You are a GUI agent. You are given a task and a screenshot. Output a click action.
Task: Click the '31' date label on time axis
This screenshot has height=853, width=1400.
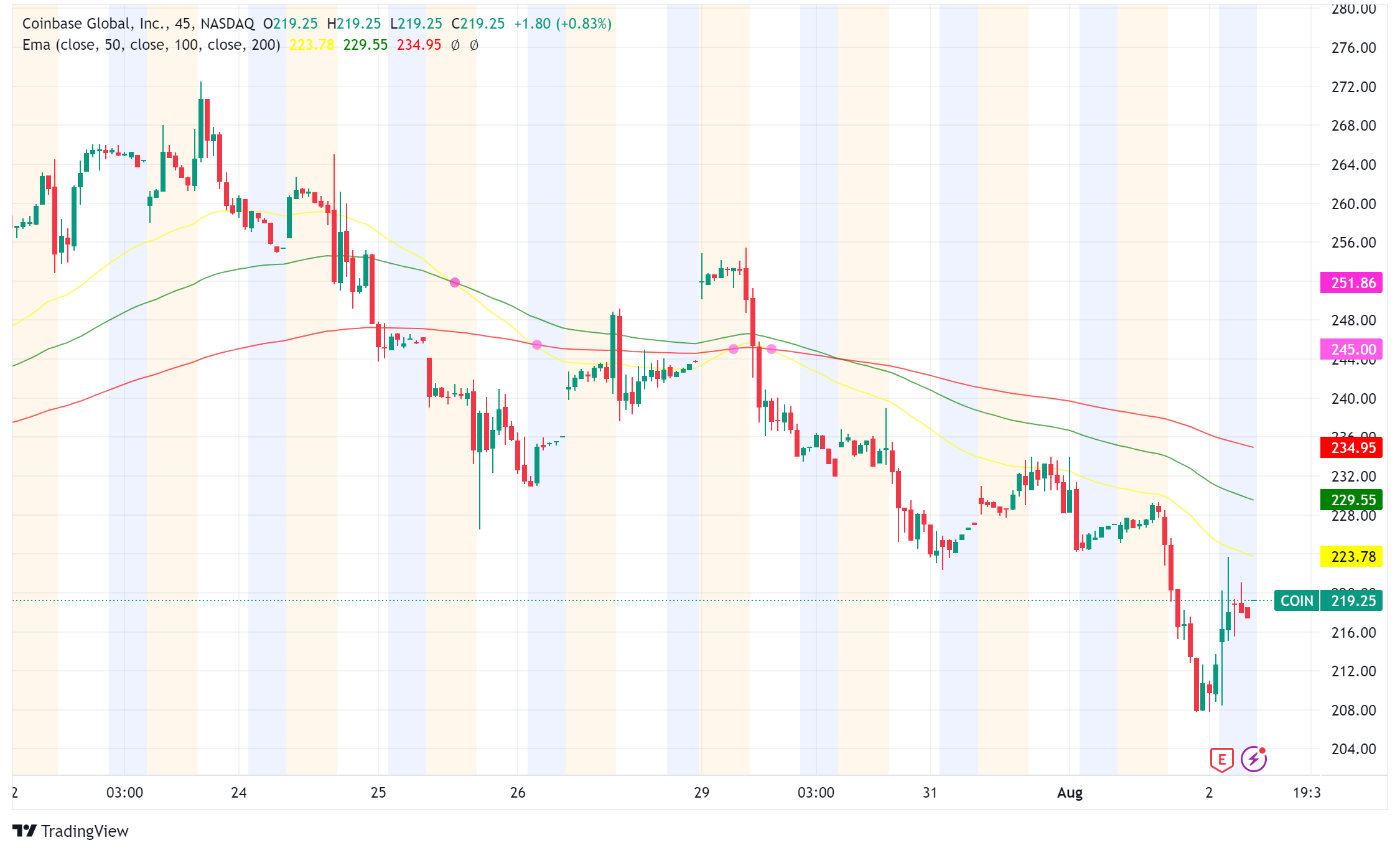pos(930,793)
